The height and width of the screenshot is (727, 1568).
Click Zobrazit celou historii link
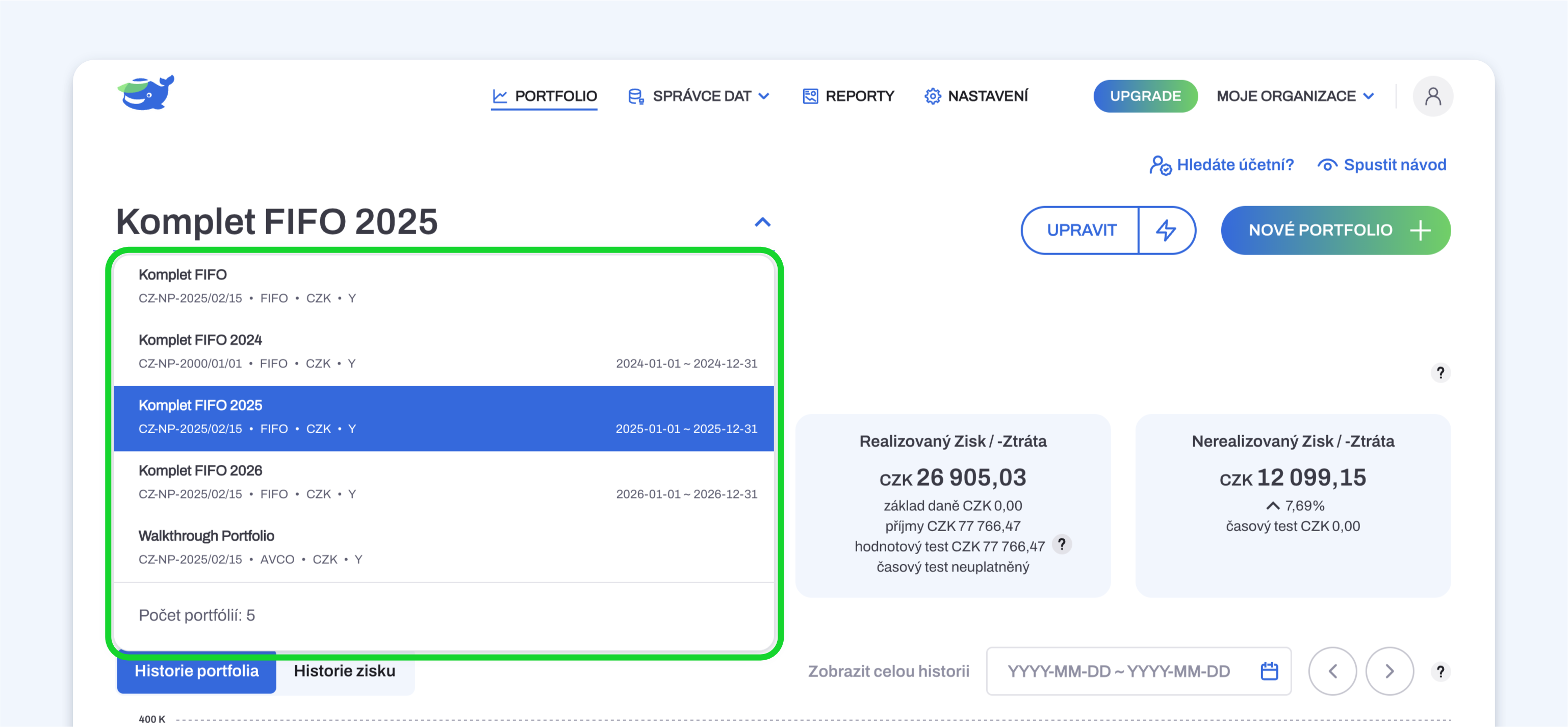889,671
